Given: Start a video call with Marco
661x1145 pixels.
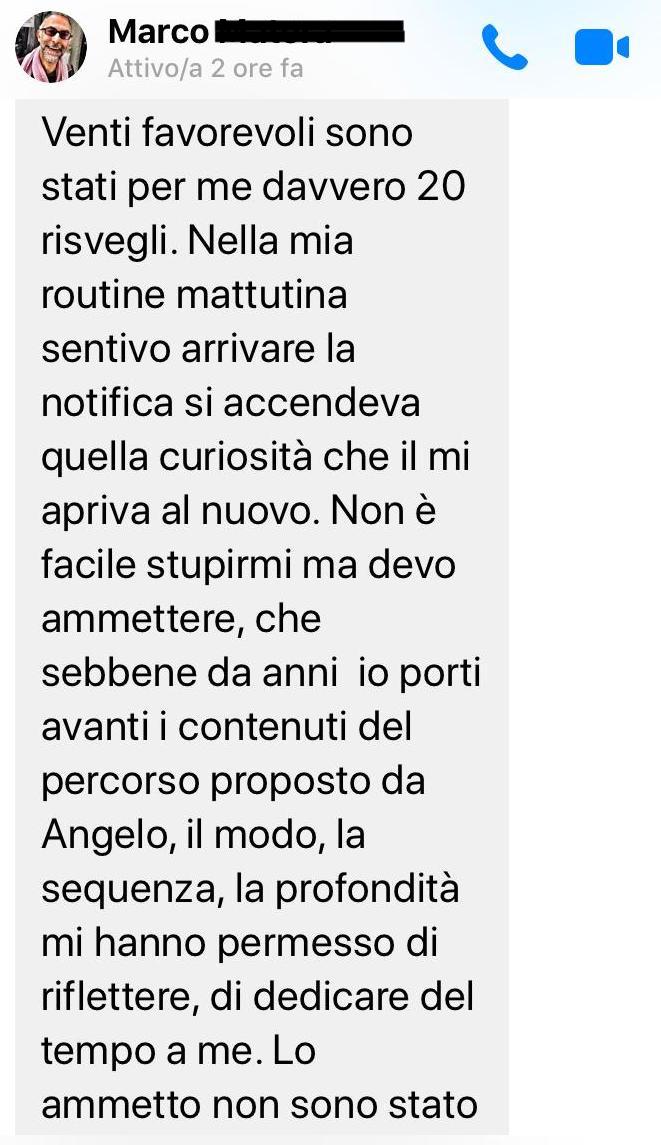Looking at the screenshot, I should pos(602,47).
